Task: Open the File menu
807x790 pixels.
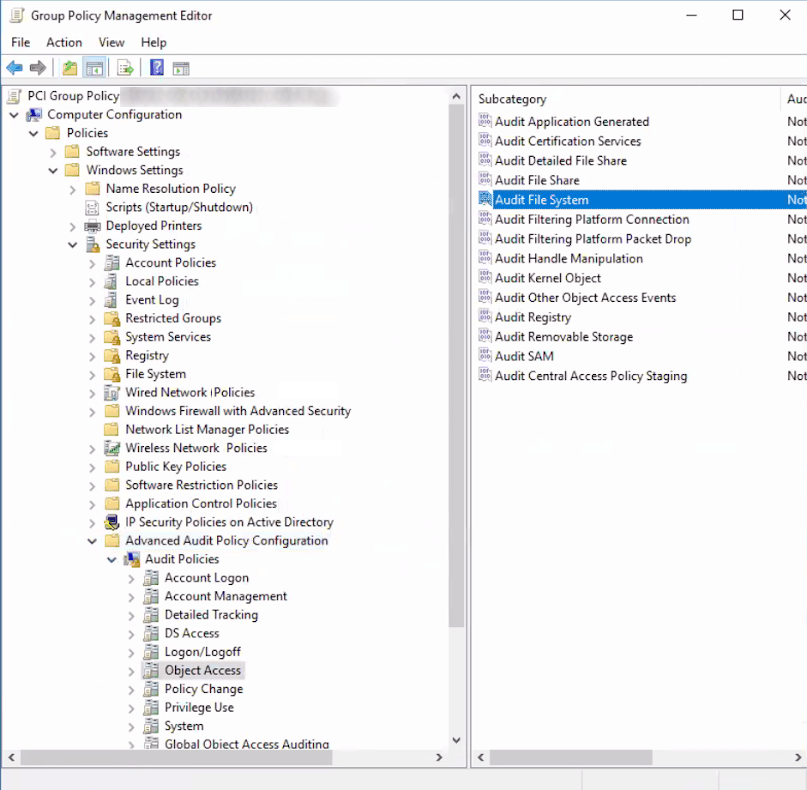Action: point(21,42)
